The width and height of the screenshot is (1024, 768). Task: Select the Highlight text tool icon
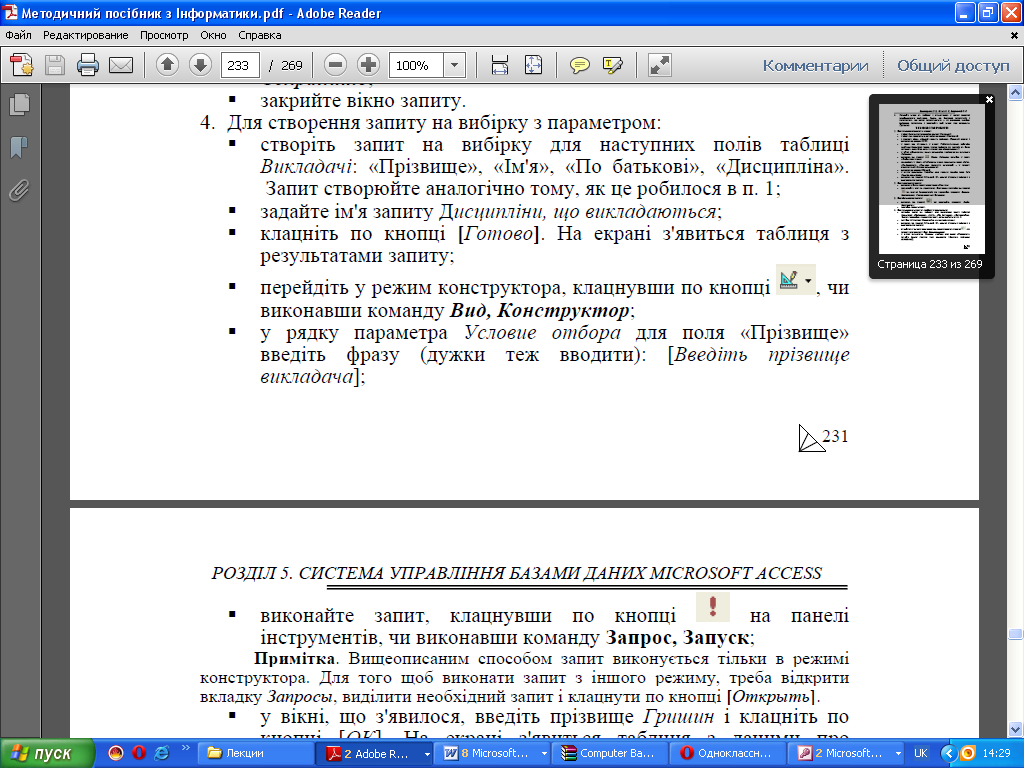click(x=613, y=65)
